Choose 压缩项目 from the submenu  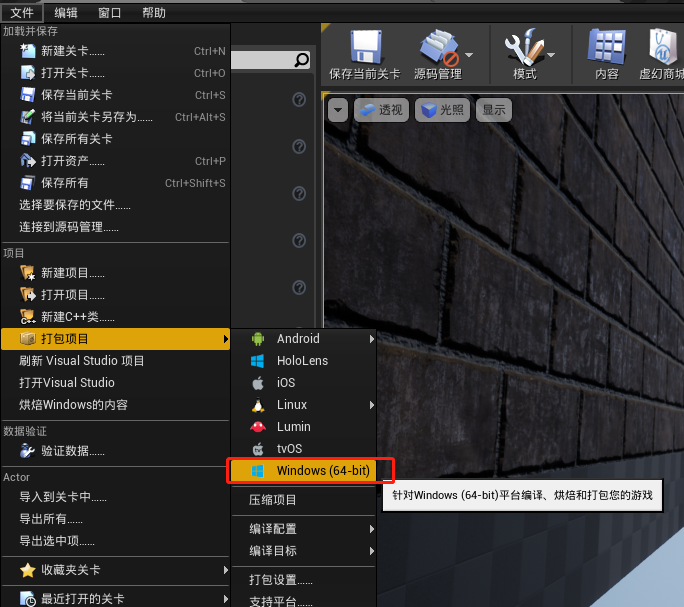[304, 500]
